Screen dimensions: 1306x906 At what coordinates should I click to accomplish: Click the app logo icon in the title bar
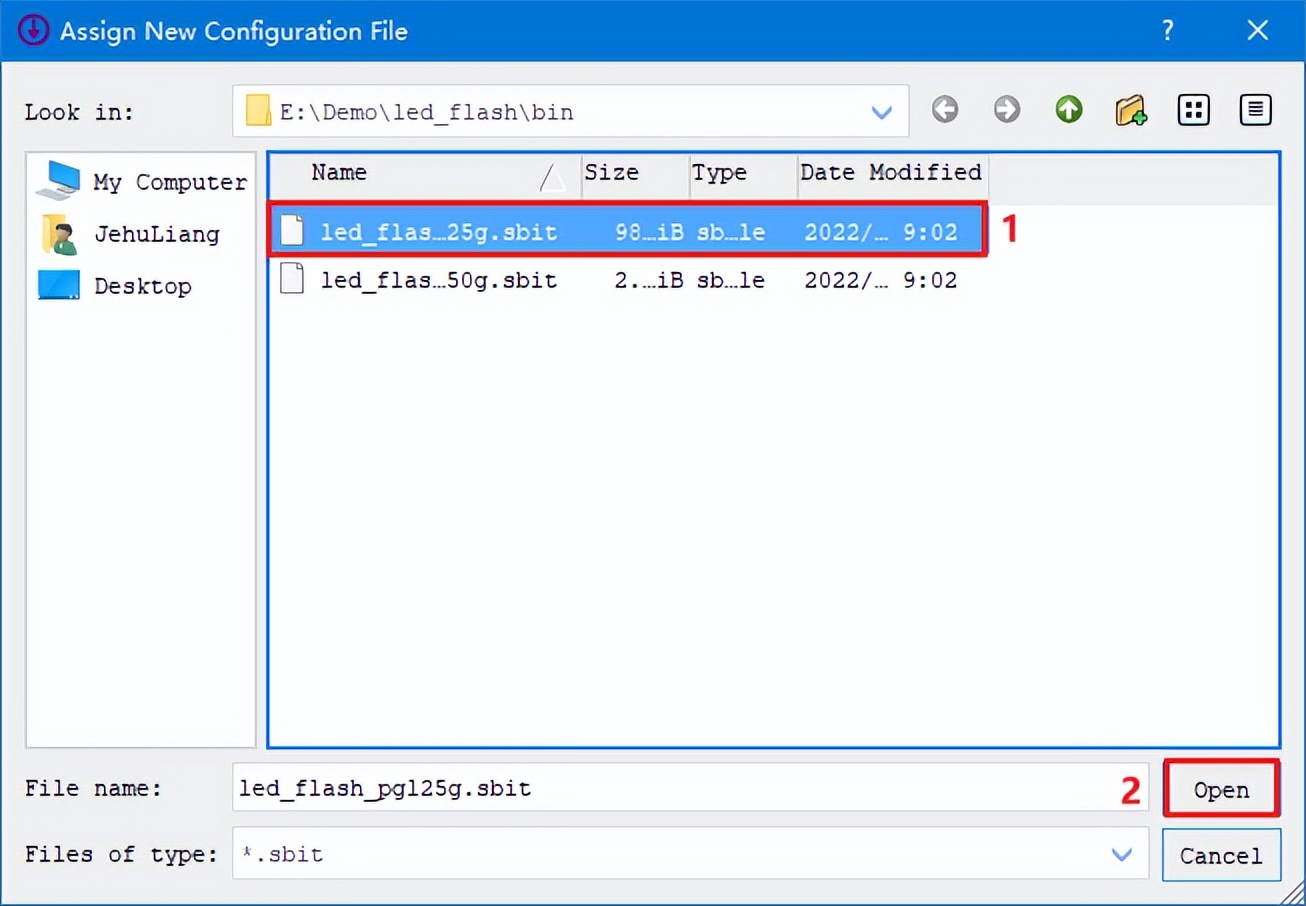point(33,30)
